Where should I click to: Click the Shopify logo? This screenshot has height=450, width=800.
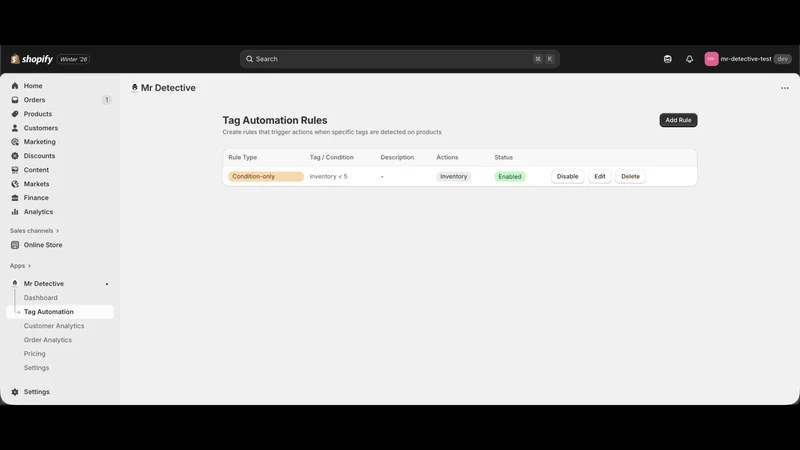32,59
